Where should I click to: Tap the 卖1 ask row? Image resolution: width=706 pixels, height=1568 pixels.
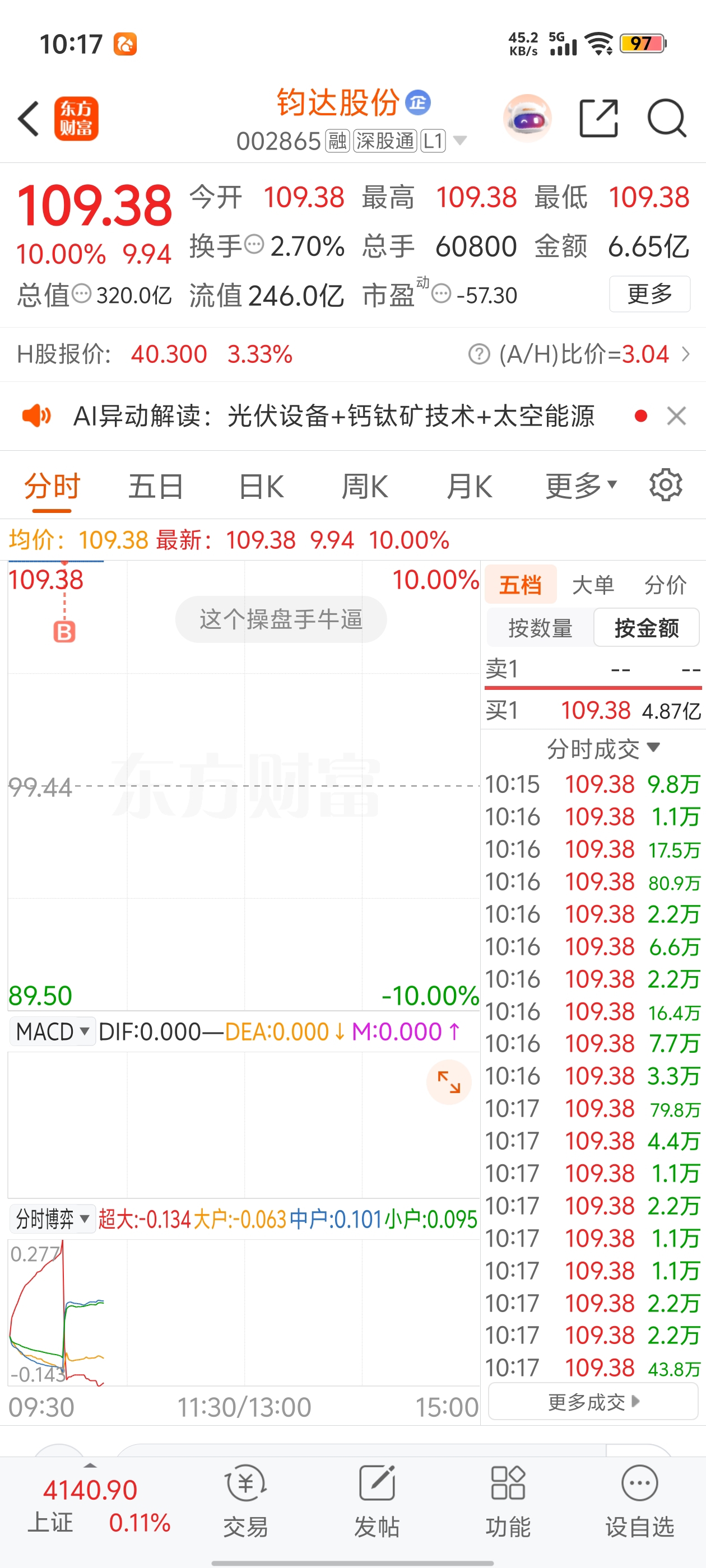click(x=593, y=669)
